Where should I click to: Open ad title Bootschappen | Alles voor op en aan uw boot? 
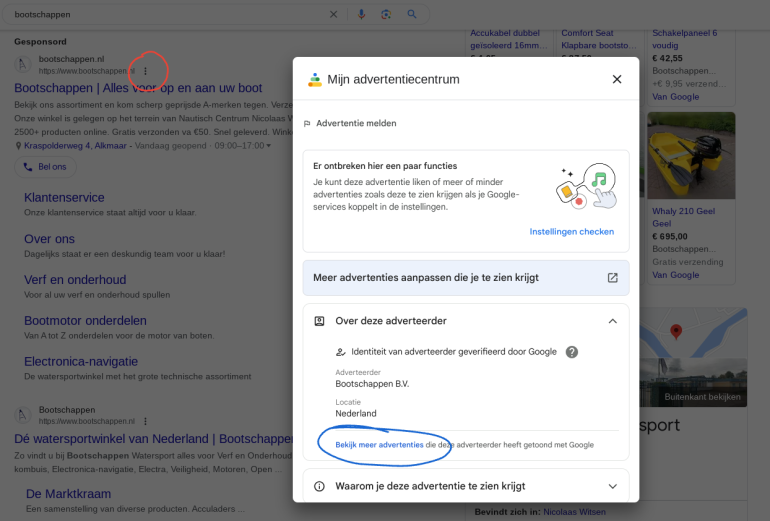click(138, 88)
